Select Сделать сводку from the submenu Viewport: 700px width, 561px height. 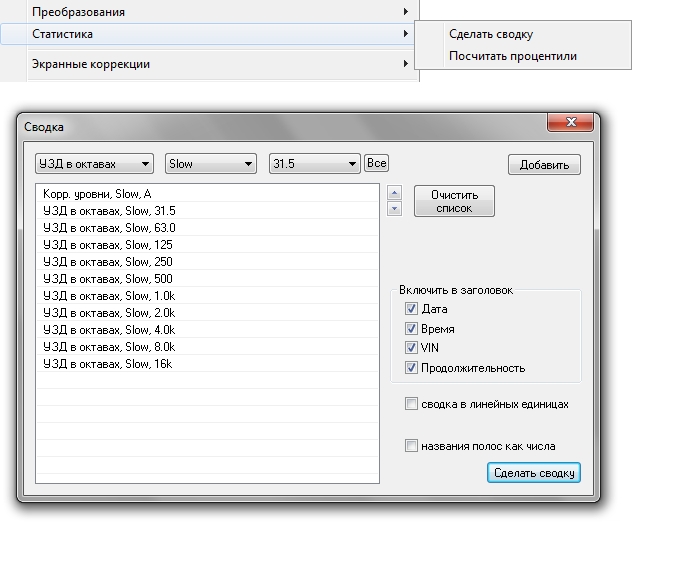(491, 35)
